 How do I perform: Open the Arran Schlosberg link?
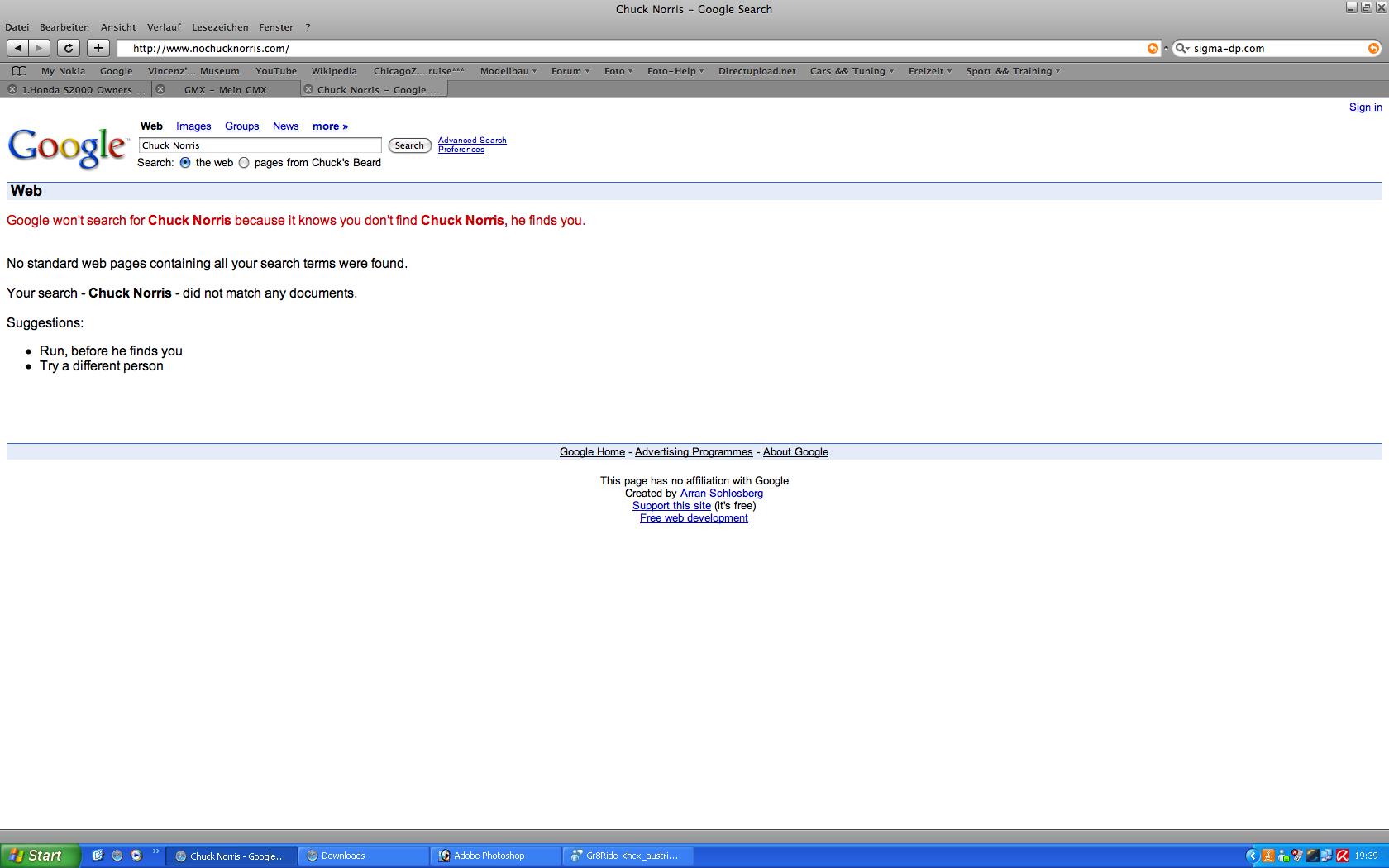[x=721, y=494]
